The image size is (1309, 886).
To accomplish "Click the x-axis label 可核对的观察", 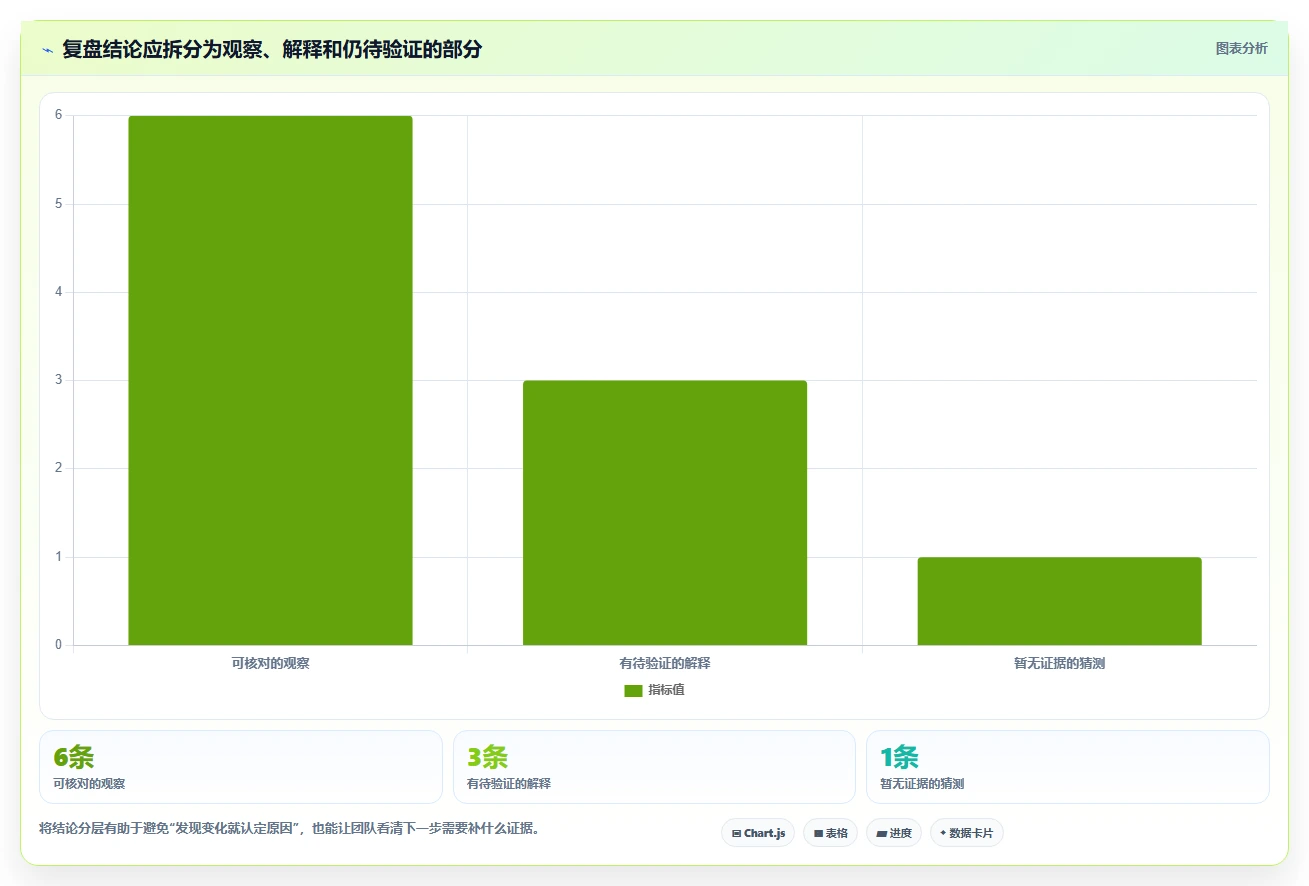I will pyautogui.click(x=270, y=663).
